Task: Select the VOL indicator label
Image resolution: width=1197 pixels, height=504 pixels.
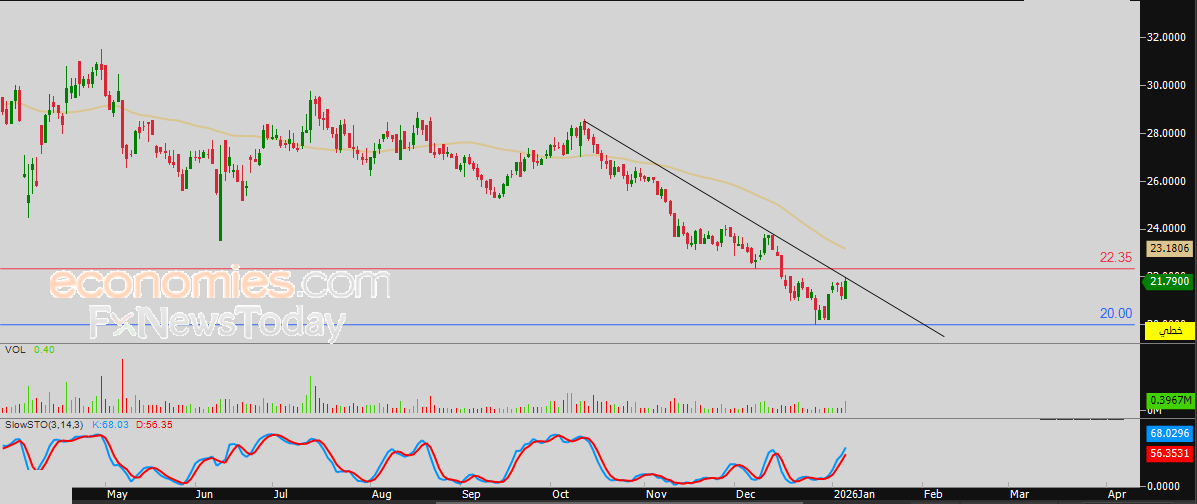Action: (15, 349)
